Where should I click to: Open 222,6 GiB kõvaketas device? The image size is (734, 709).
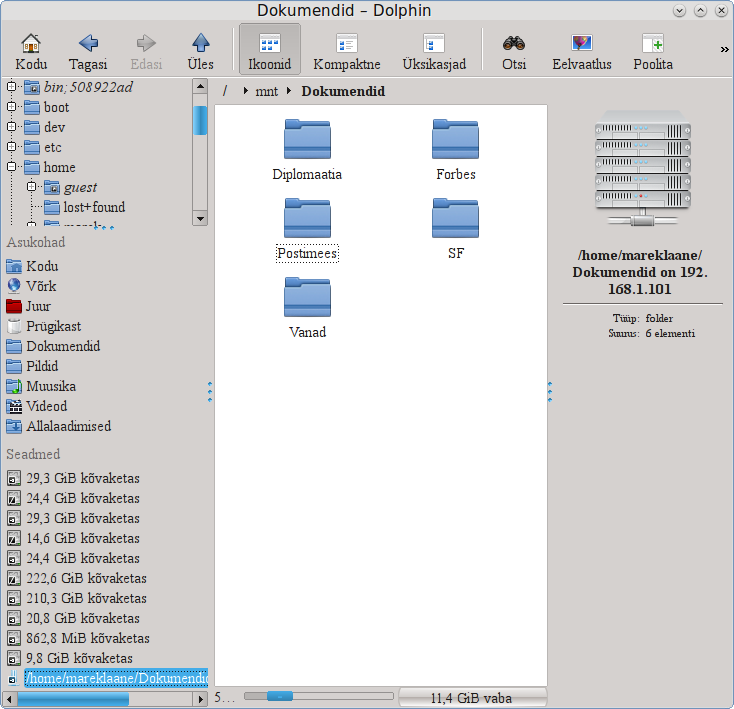click(77, 578)
